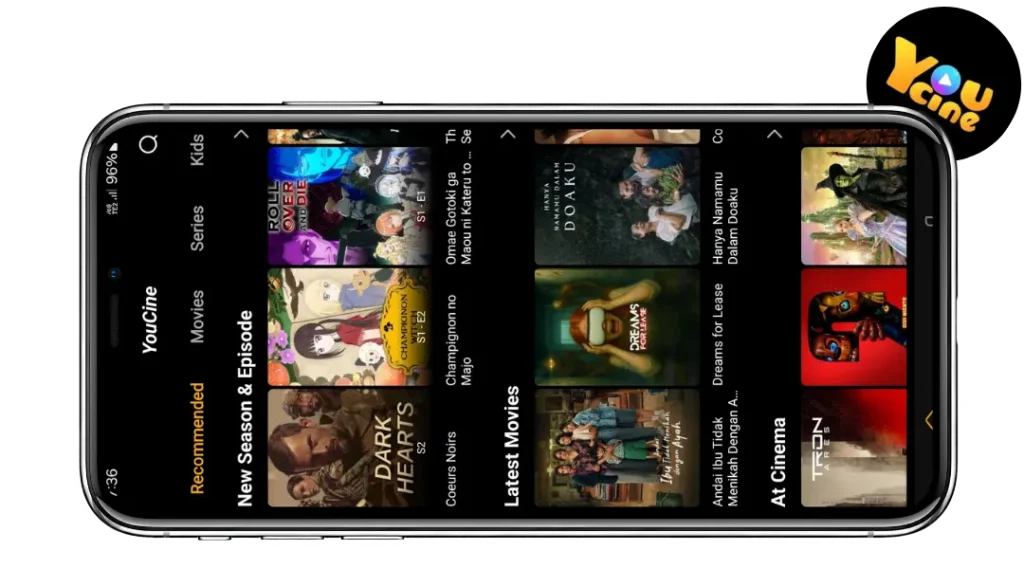1024x569 pixels.
Task: Click the 'At Cinema' heading
Action: [778, 462]
